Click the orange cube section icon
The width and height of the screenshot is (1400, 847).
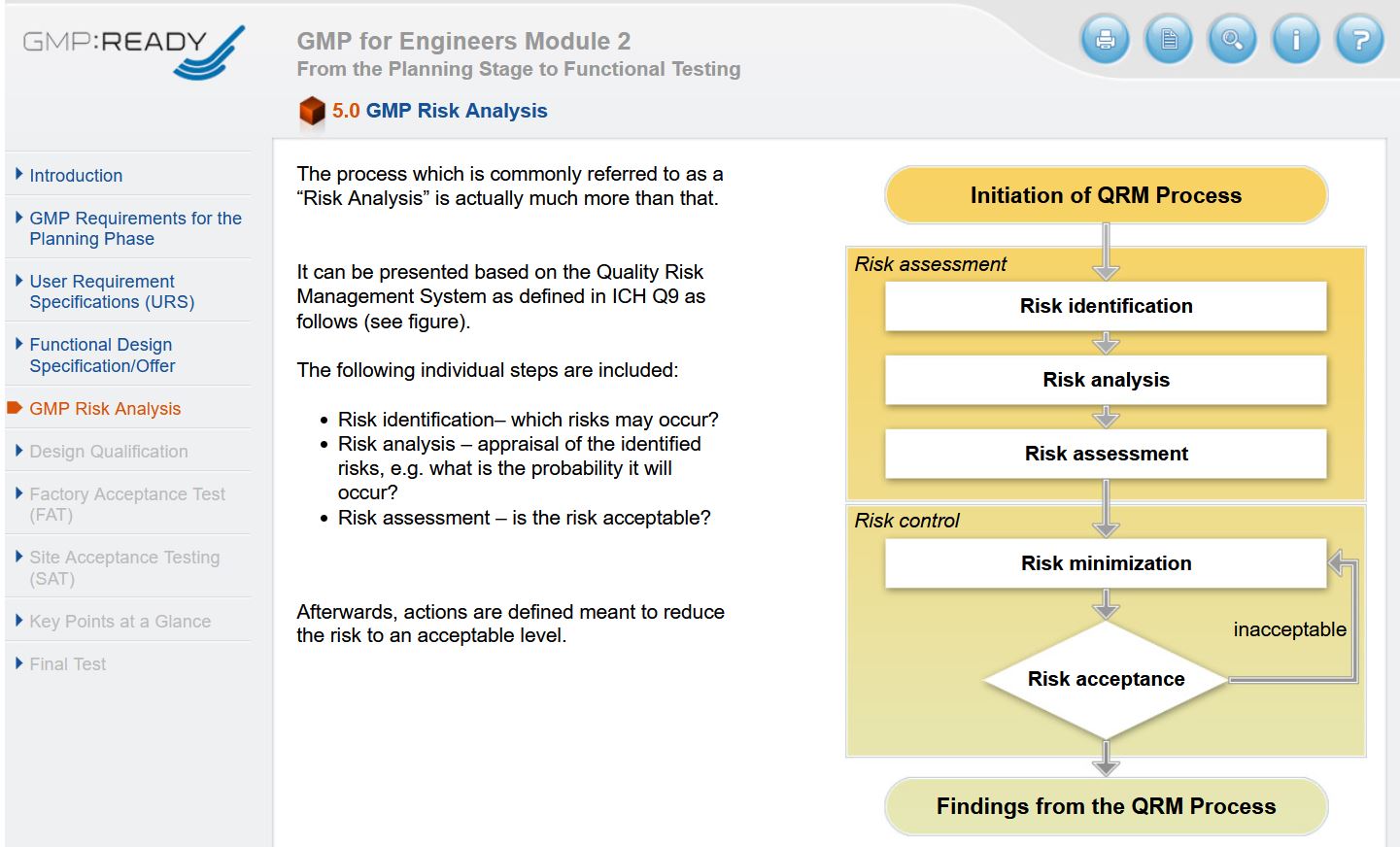[312, 112]
